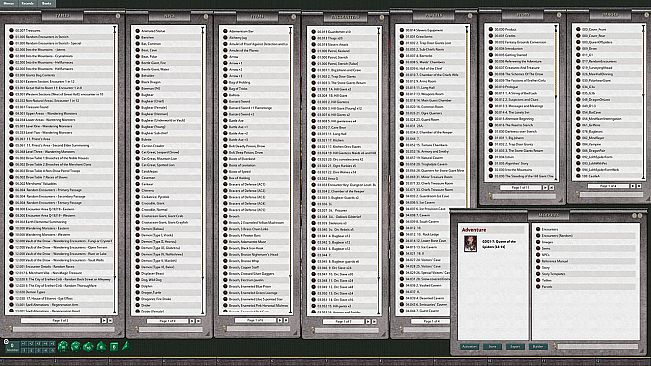The width and height of the screenshot is (651, 366).
Task: Go to next page in Tables window
Action: [104, 320]
